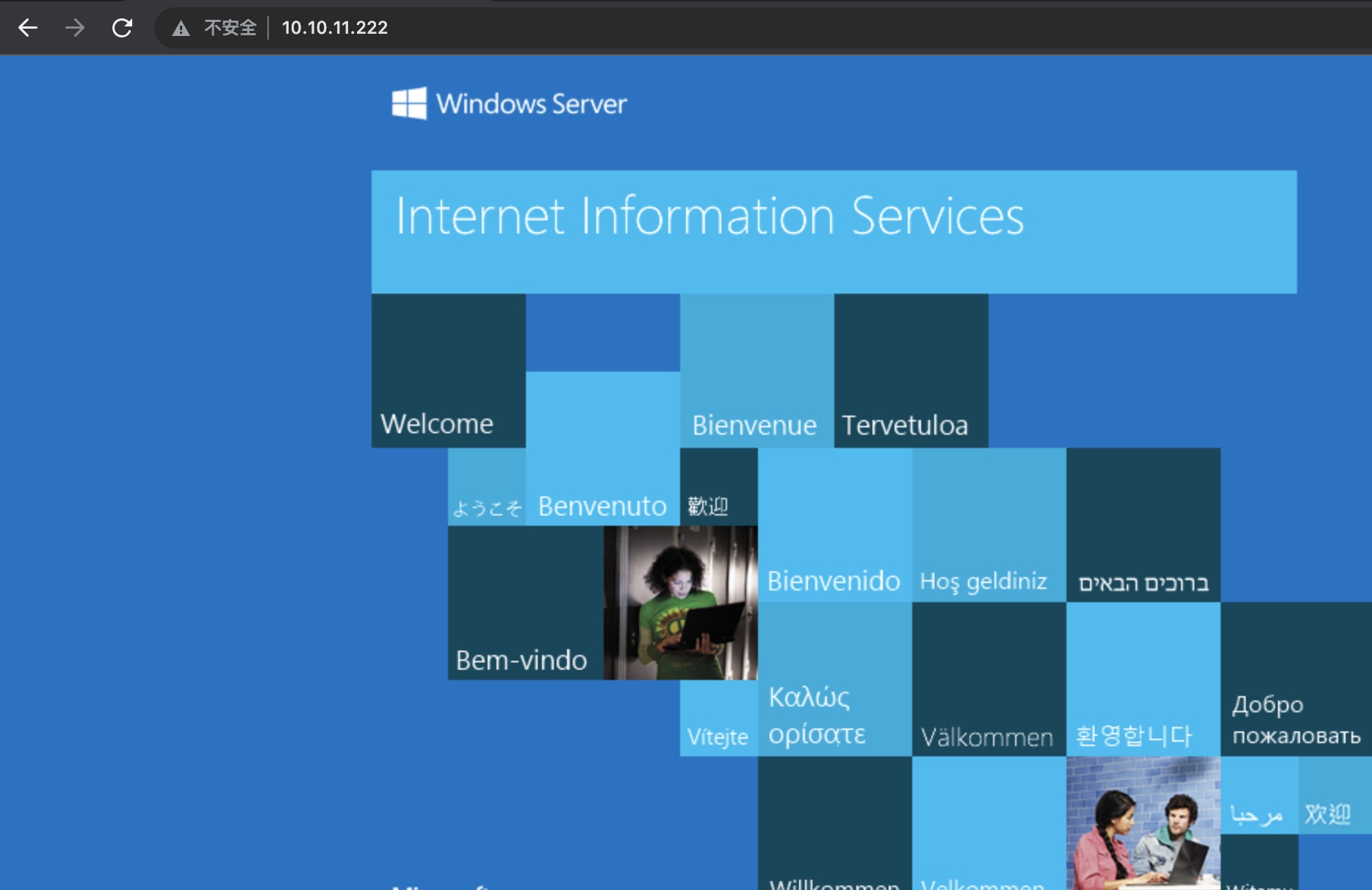Click the photo of woman holding laptop
Image resolution: width=1372 pixels, height=890 pixels.
click(x=681, y=603)
